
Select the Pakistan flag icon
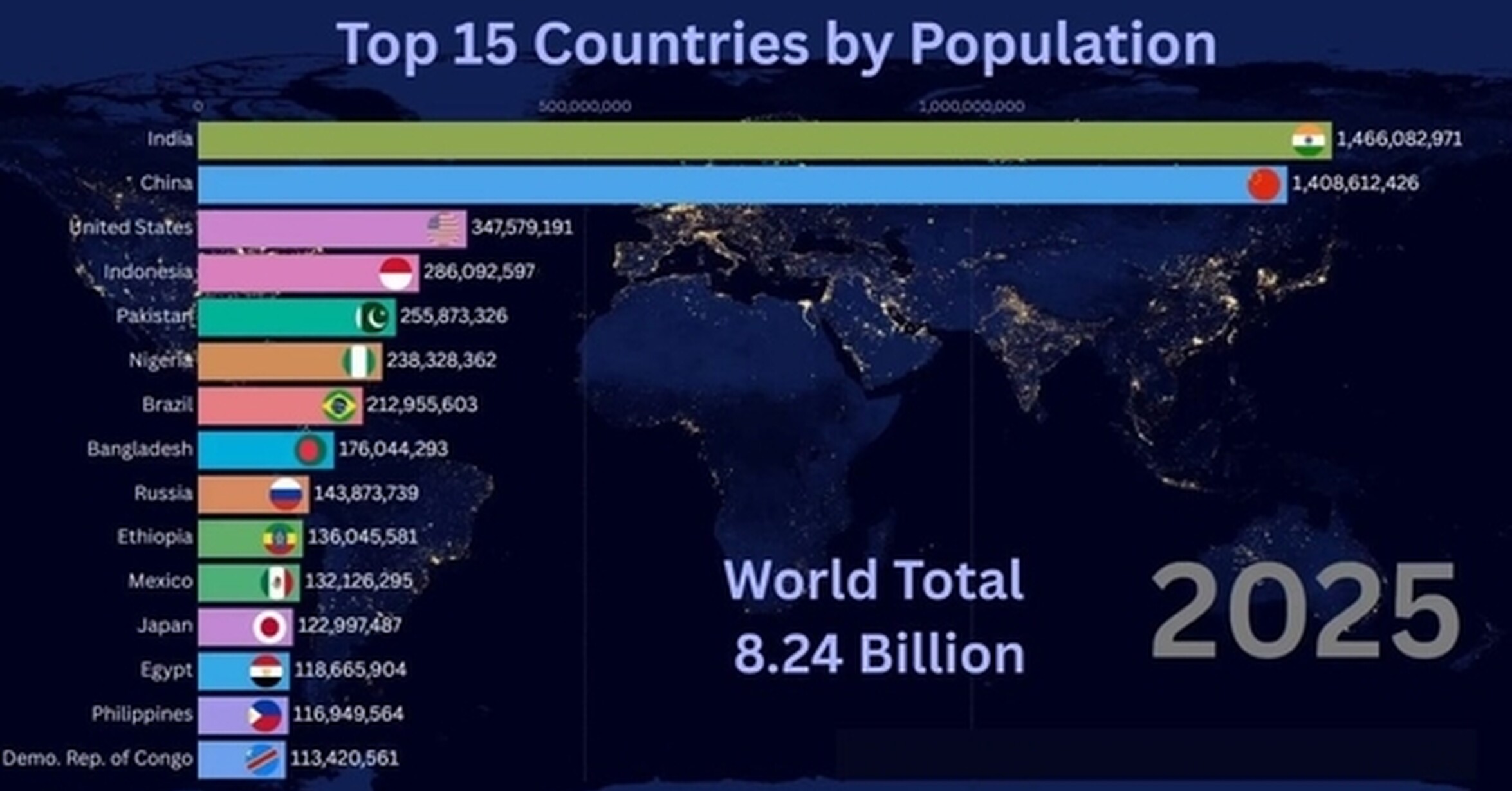coord(374,317)
